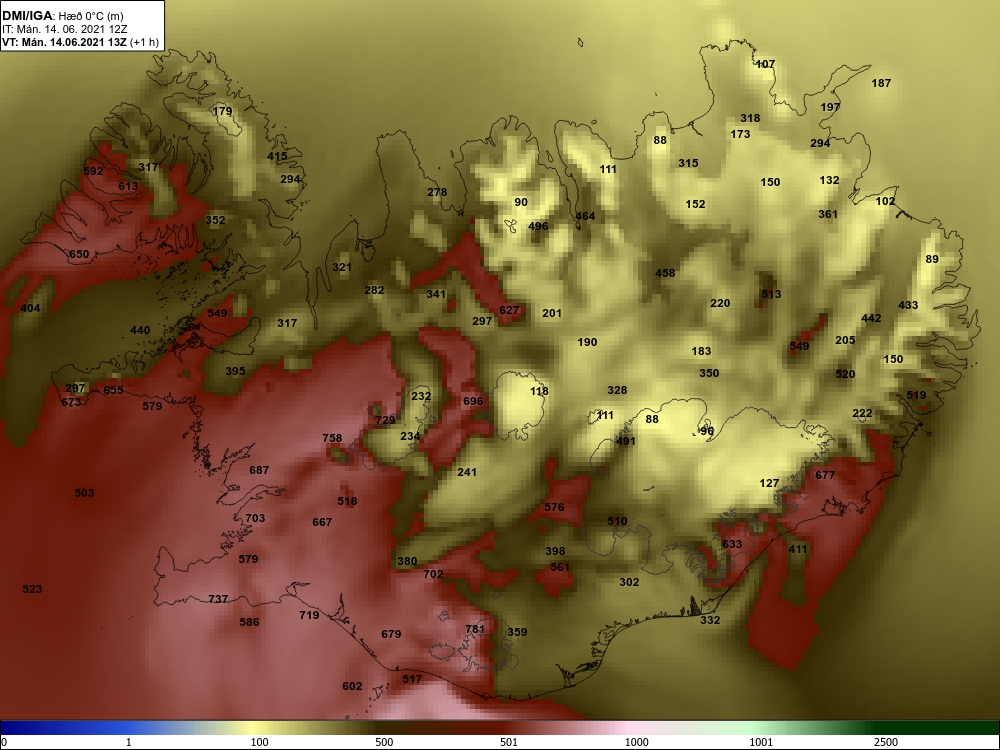This screenshot has width=1000, height=750.
Task: Click the map value 332
Action: [x=710, y=620]
